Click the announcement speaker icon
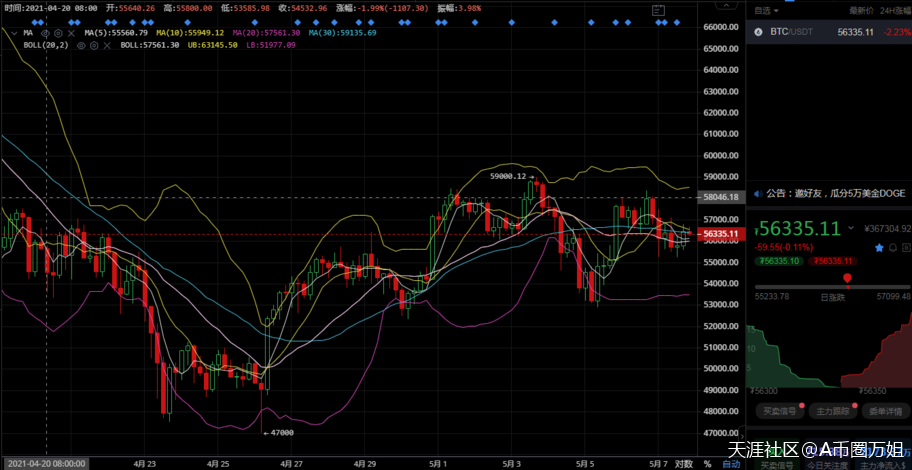This screenshot has height=470, width=912. (757, 192)
